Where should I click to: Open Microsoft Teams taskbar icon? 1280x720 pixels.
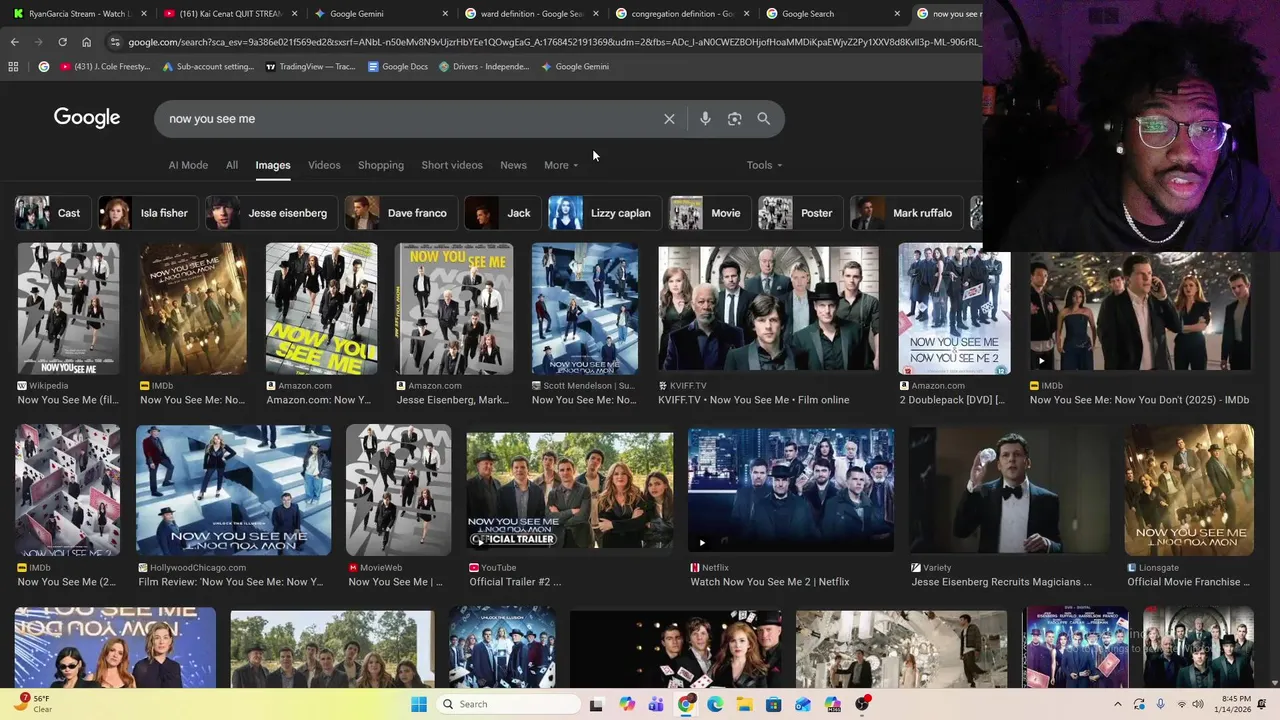pos(656,704)
